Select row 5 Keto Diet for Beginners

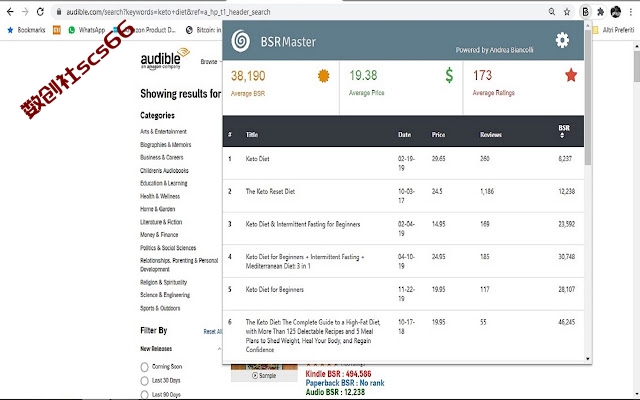(275, 289)
